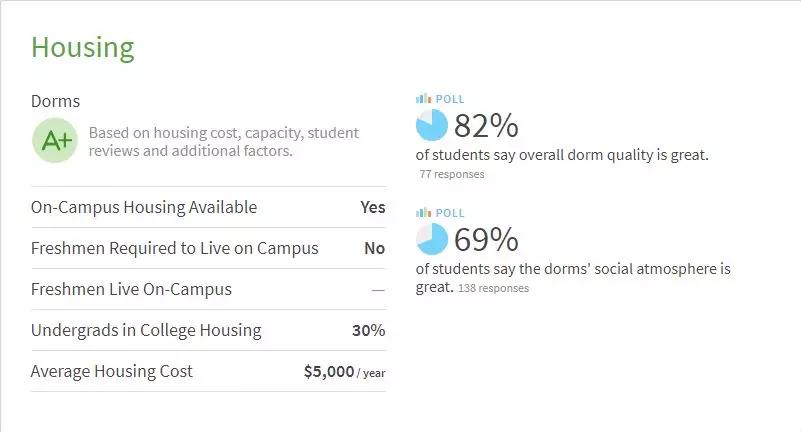Click the bar chart icon beside the second POLL label
The width and height of the screenshot is (801, 432).
tap(423, 213)
